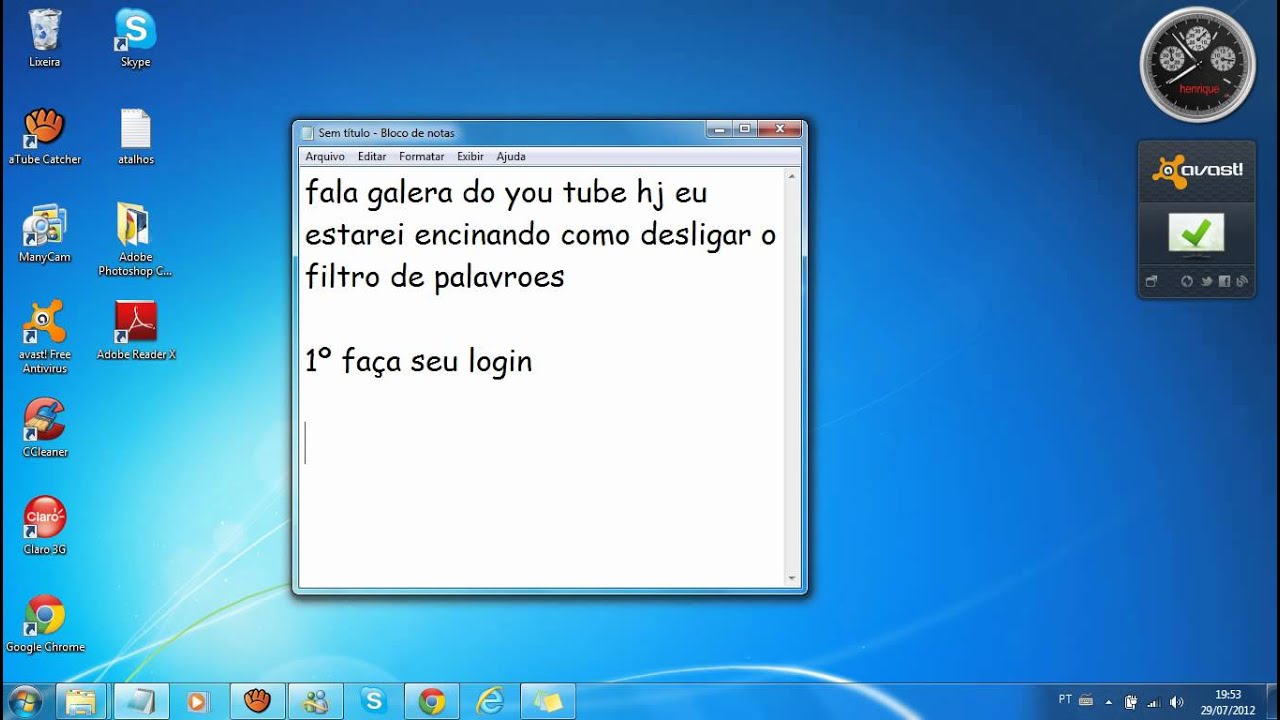This screenshot has height=720, width=1280.
Task: Click the word 'galera' in Notepad
Action: tap(410, 192)
